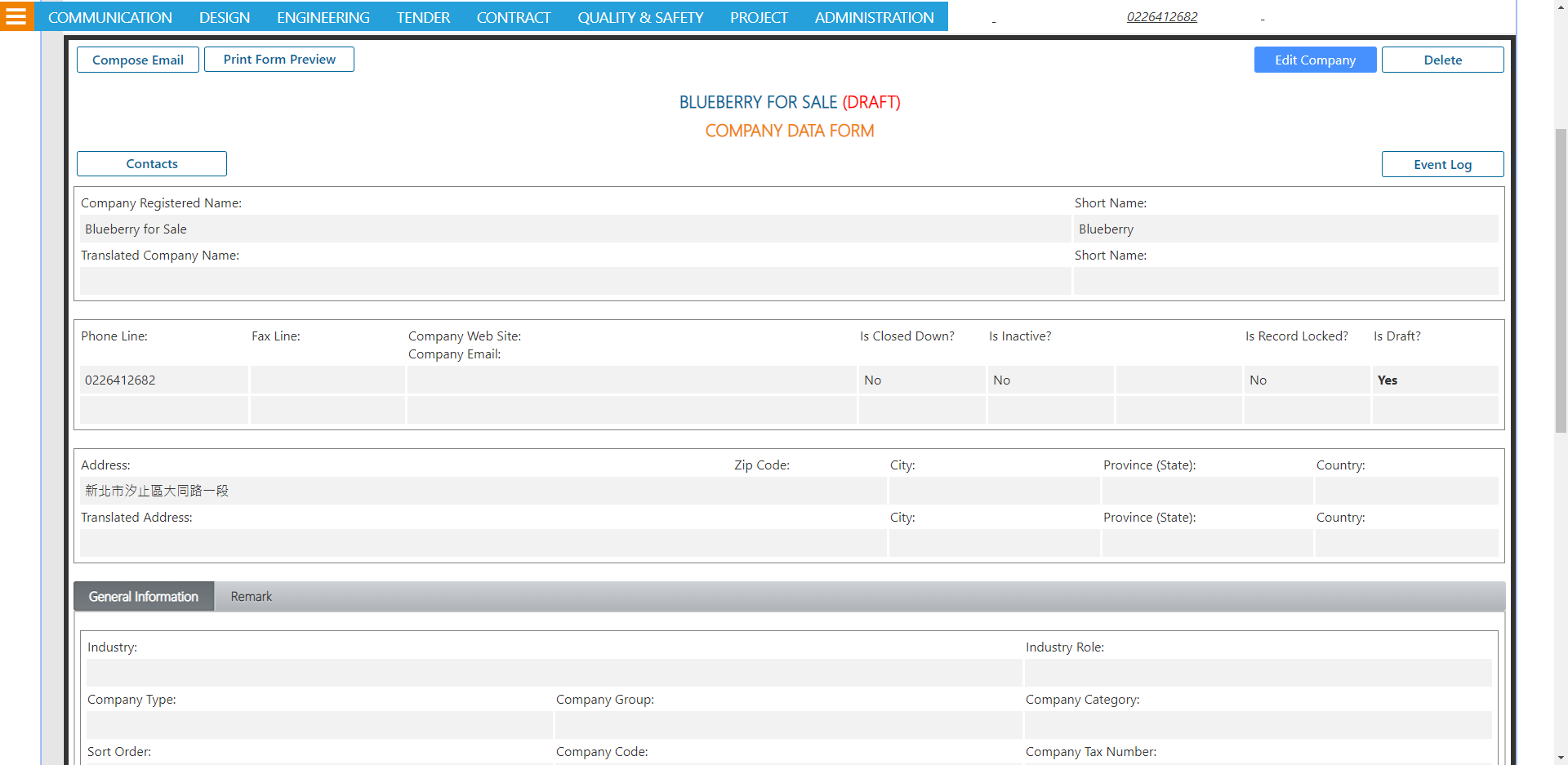
Task: Click the page vertical scrollbar down arrow
Action: click(1561, 758)
